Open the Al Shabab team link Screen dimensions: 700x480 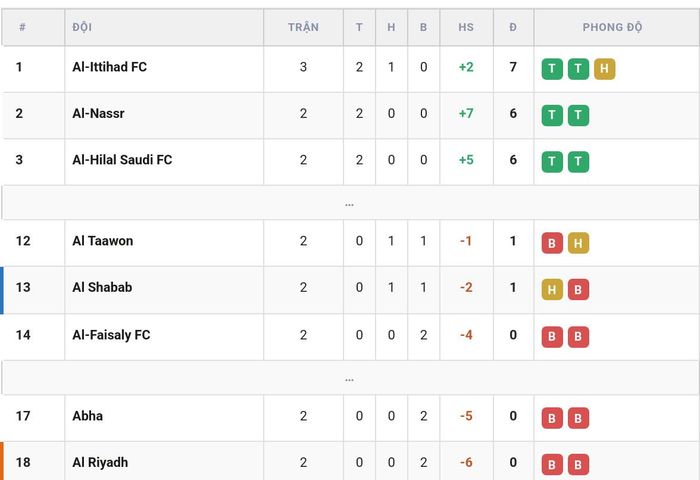(102, 287)
